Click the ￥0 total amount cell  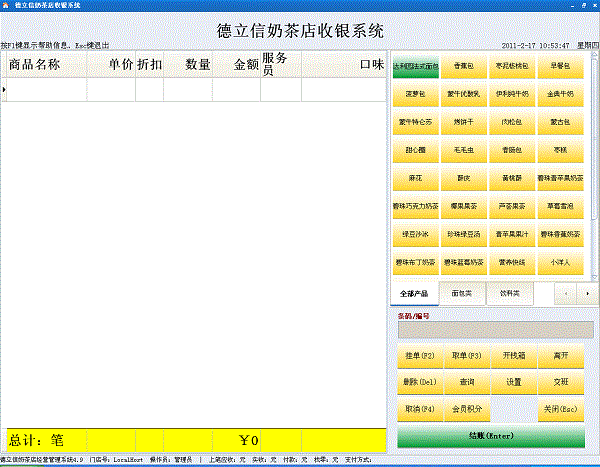236,441
